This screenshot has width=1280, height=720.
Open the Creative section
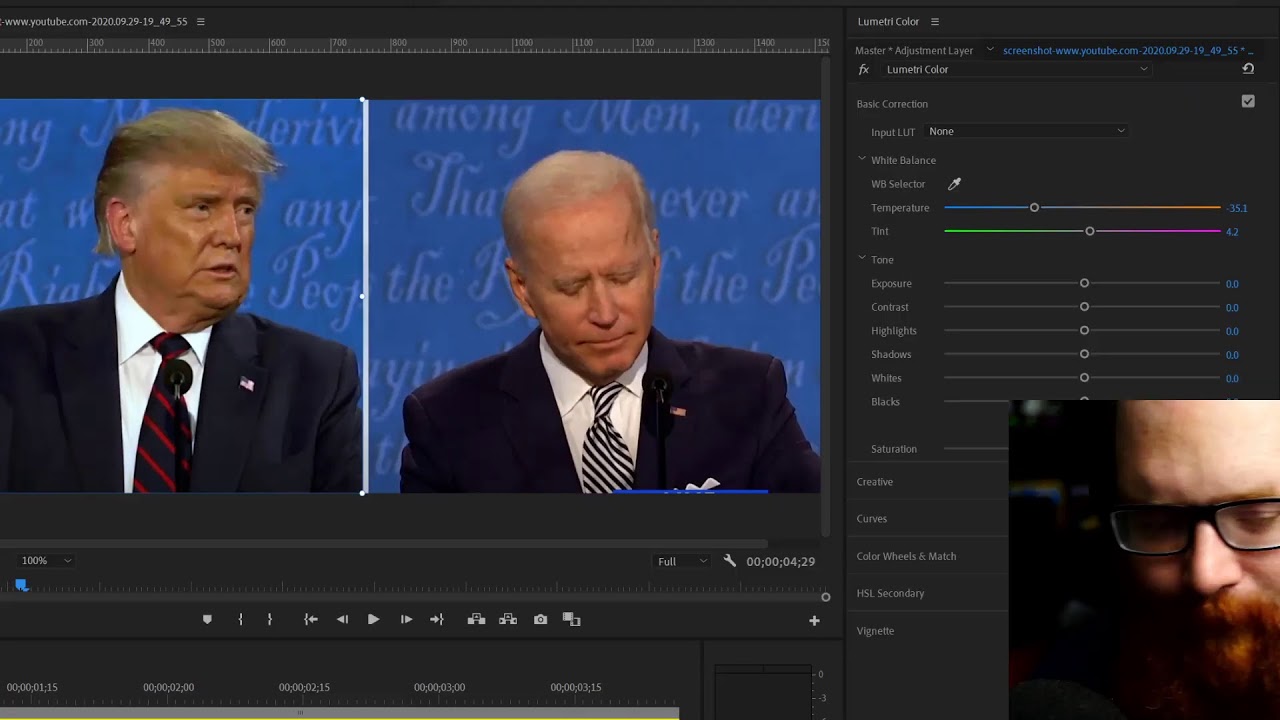875,482
